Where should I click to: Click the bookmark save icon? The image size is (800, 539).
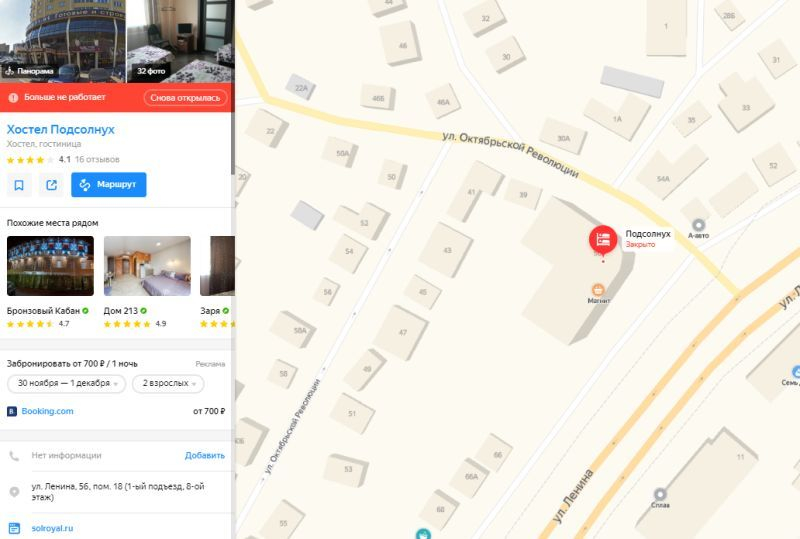tap(19, 185)
